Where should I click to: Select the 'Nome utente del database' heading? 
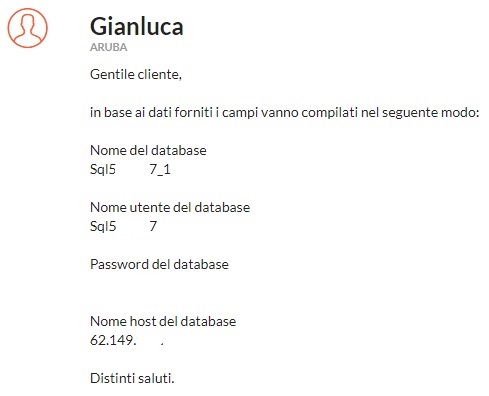pos(170,207)
